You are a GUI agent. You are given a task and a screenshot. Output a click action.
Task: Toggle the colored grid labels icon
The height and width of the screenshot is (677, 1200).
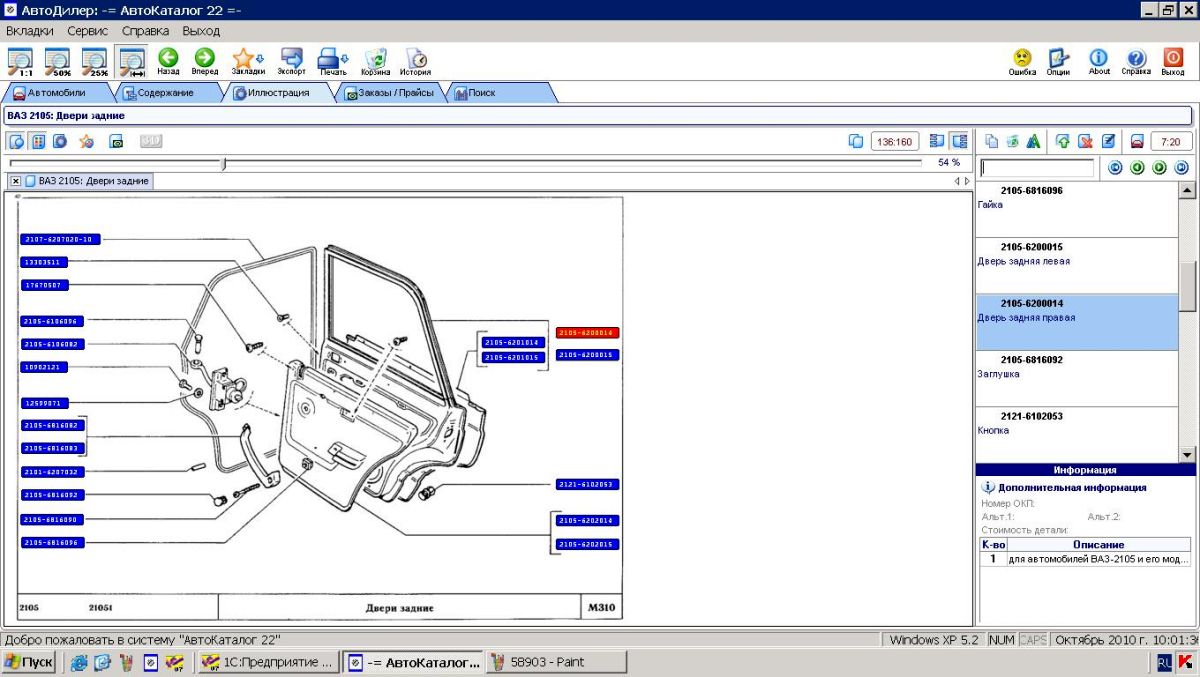tap(38, 141)
